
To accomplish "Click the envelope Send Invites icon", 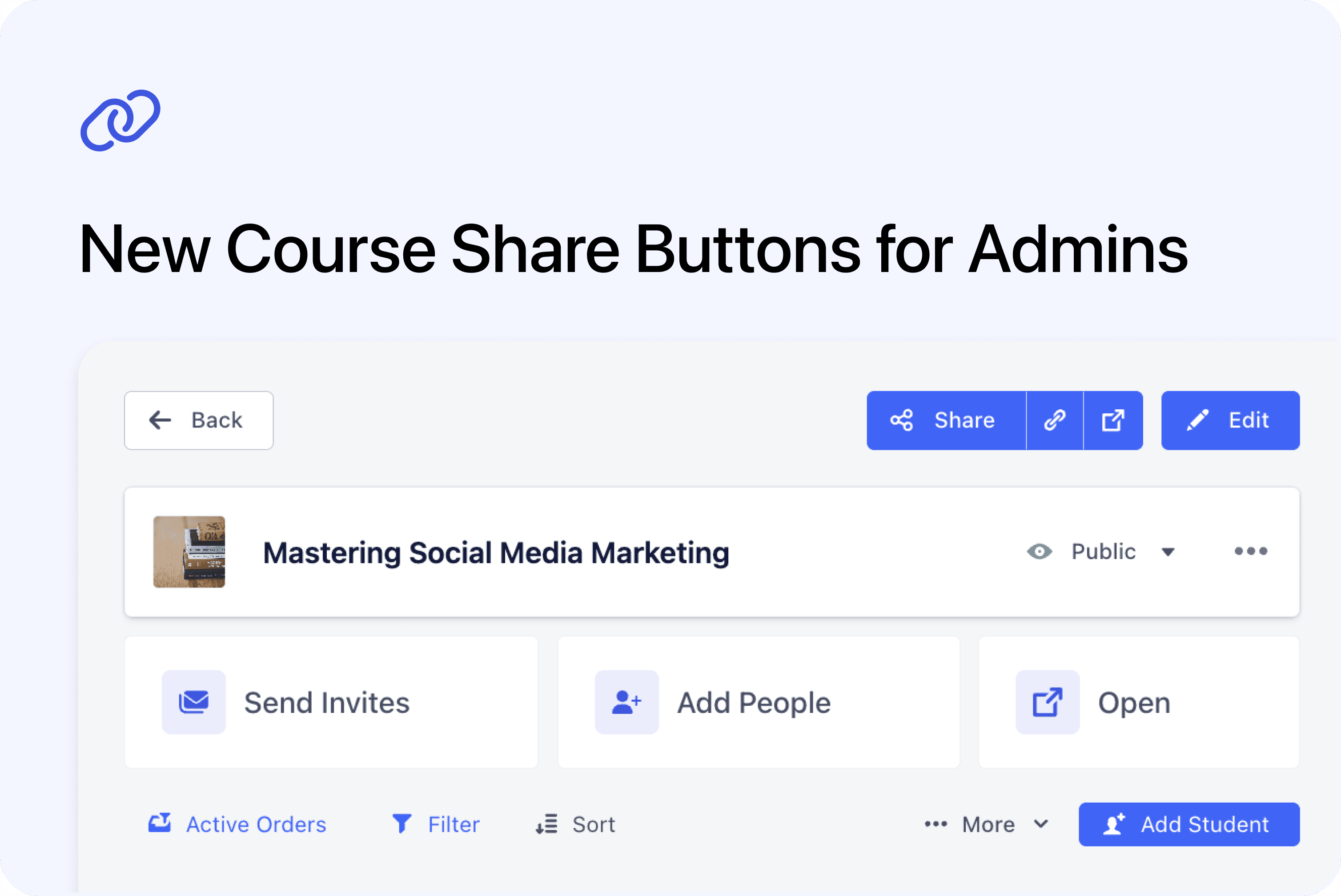I will (194, 702).
